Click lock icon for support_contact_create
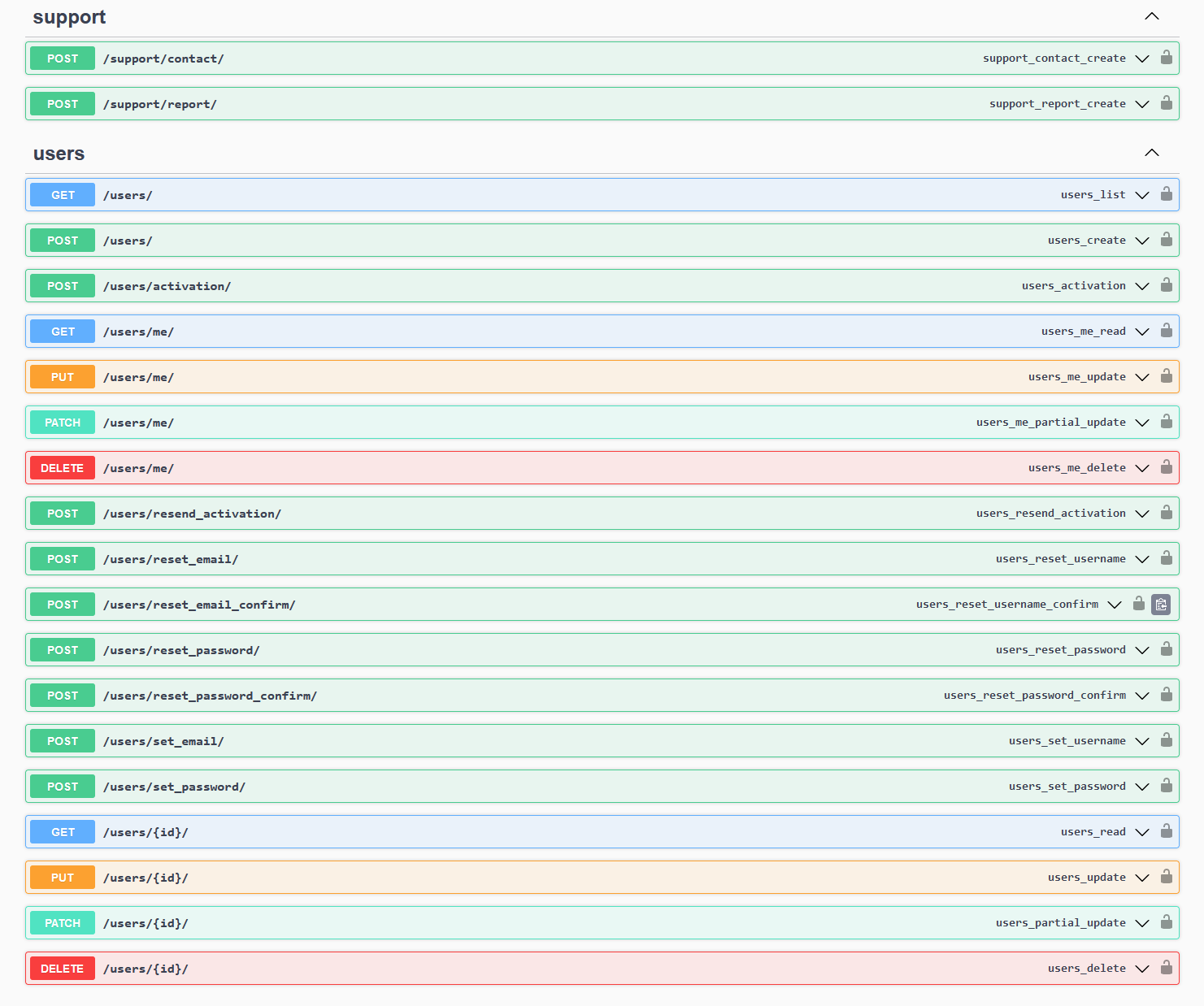Image resolution: width=1204 pixels, height=1006 pixels. [1166, 58]
